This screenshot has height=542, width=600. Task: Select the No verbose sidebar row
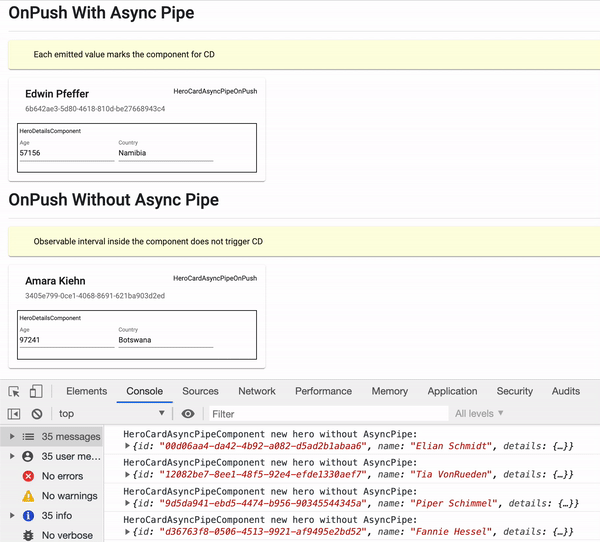click(52, 535)
